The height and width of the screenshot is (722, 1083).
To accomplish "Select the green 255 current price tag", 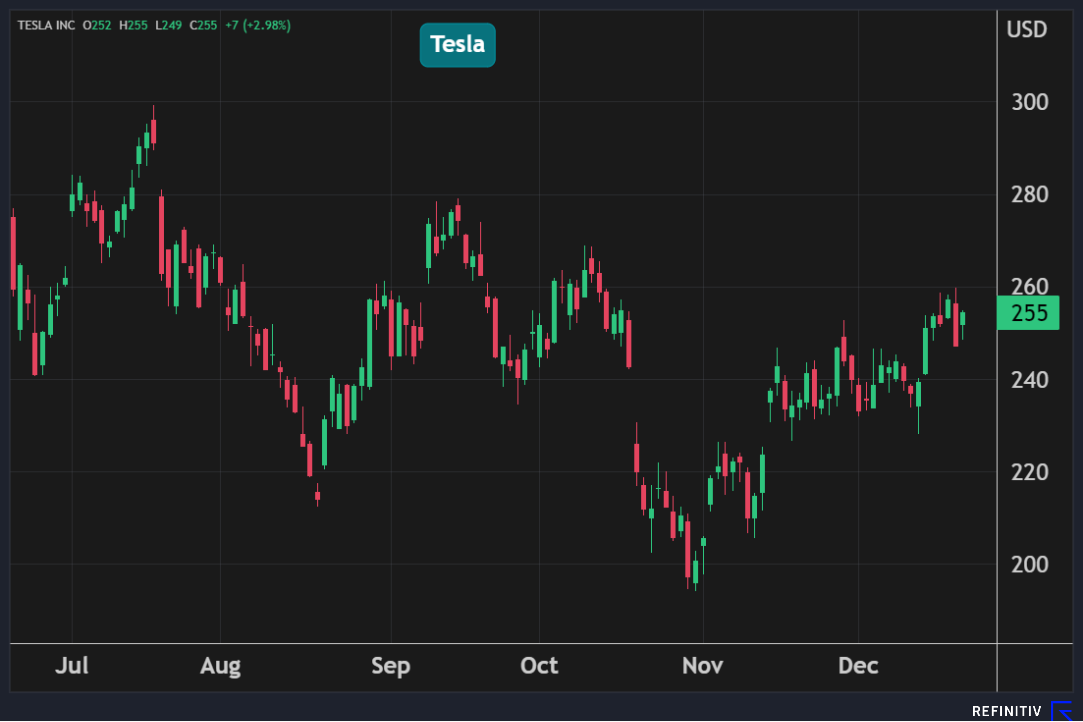I will [x=1028, y=314].
